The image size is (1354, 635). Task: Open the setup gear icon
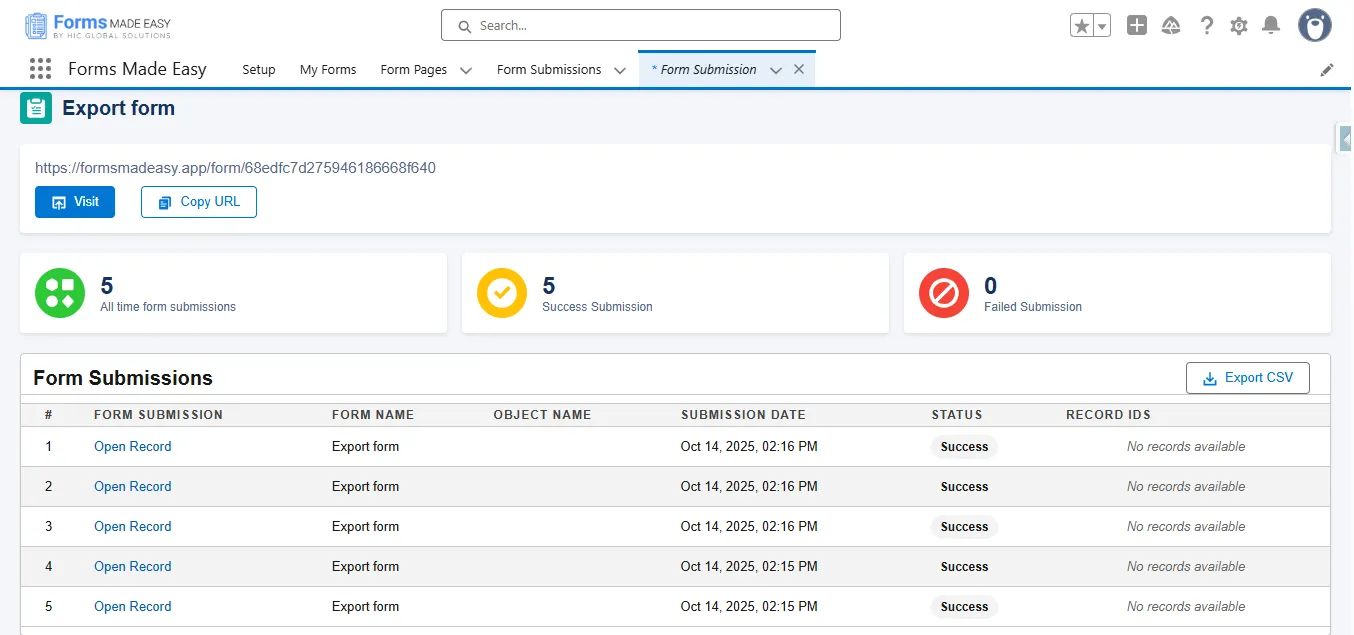click(x=1238, y=26)
